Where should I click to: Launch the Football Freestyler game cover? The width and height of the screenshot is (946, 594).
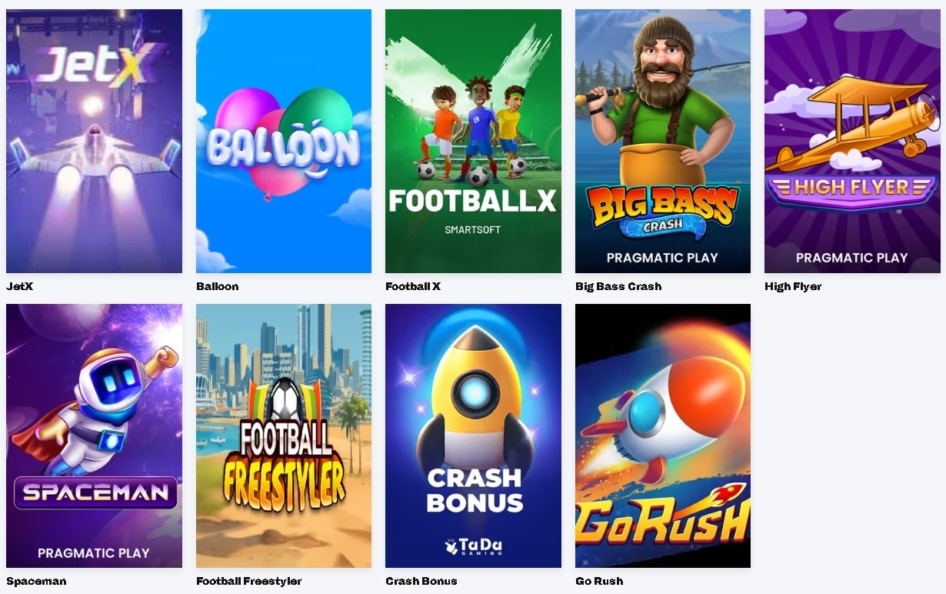coord(284,436)
